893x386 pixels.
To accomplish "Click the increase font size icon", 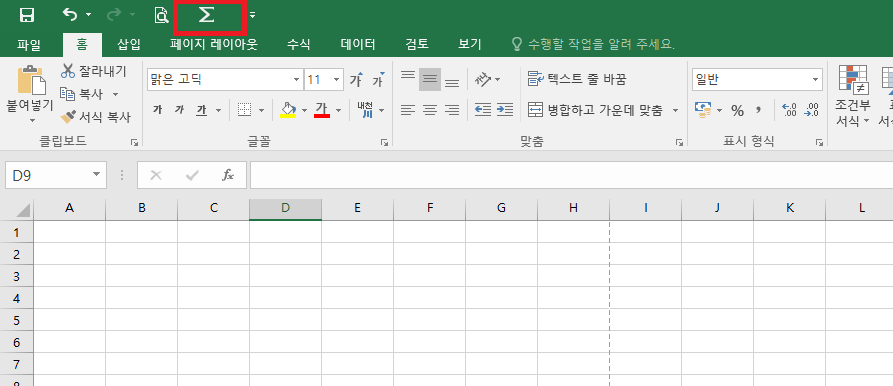I will click(x=357, y=80).
